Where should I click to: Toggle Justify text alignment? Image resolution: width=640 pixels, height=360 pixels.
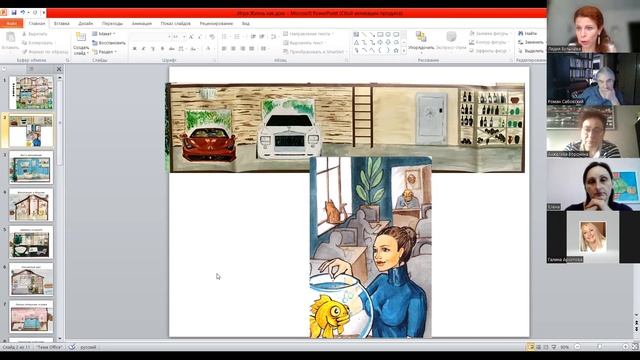(x=252, y=49)
